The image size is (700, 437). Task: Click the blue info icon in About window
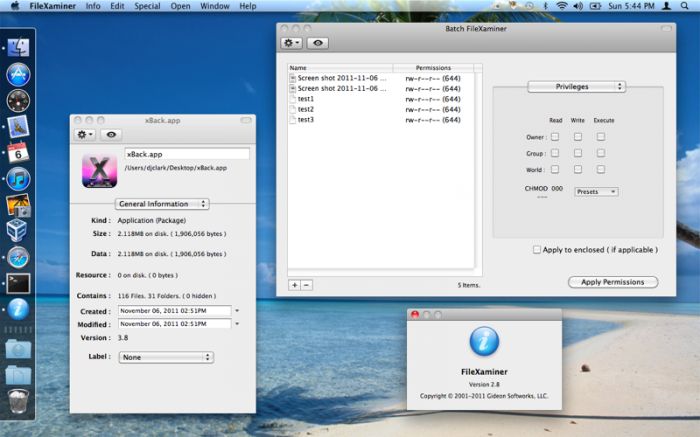[484, 341]
